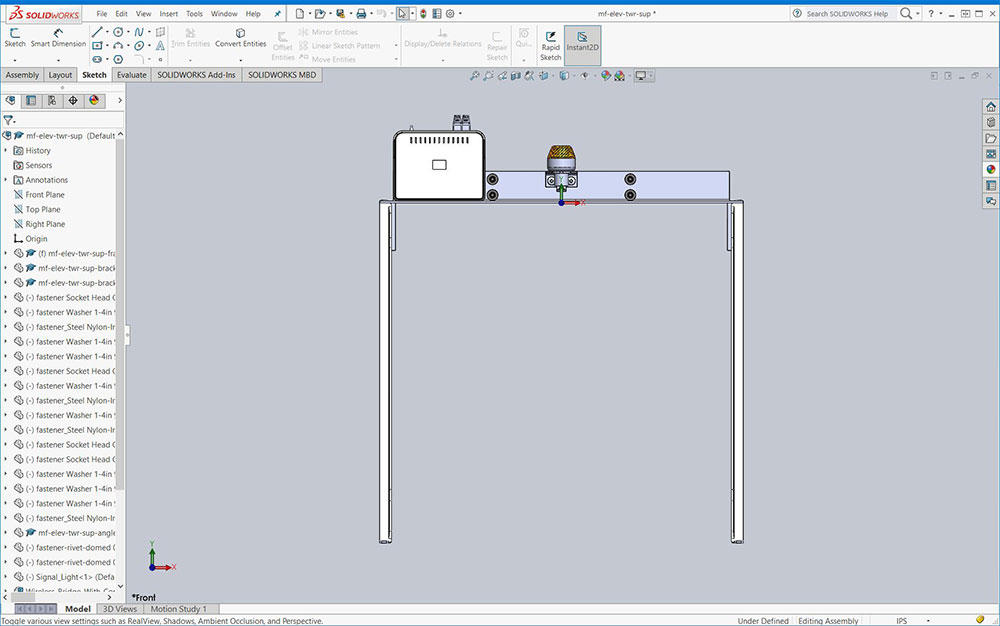
Task: Toggle the Select cursor tool
Action: [401, 14]
